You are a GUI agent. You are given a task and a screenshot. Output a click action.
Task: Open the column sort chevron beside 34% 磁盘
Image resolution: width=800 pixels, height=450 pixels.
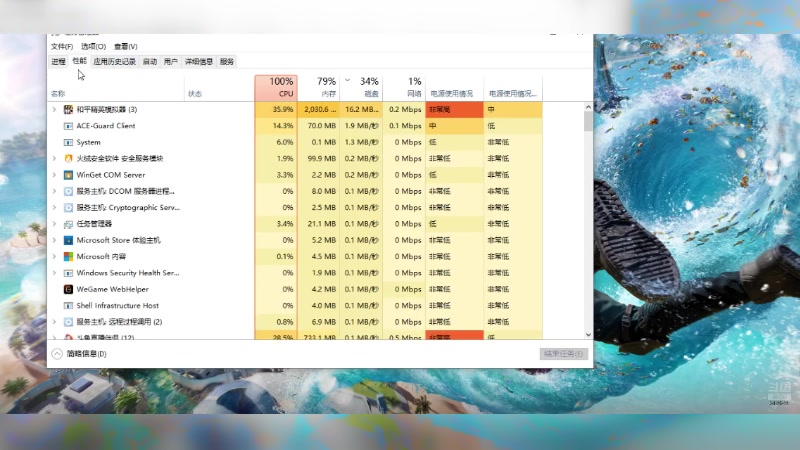(347, 80)
